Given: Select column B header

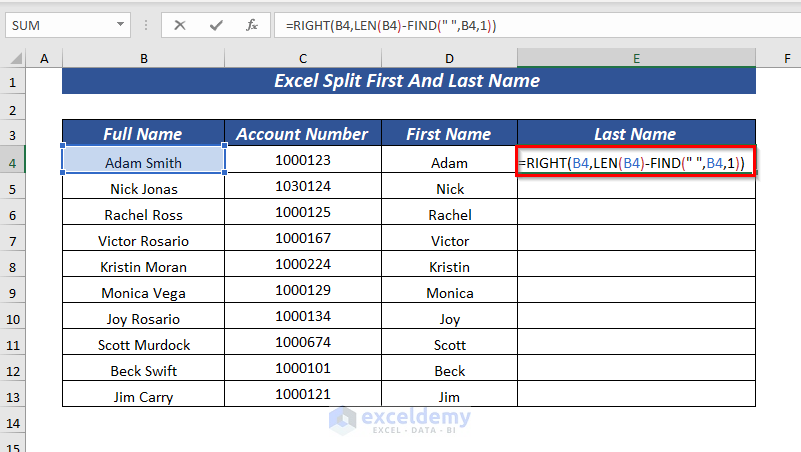Looking at the screenshot, I should pos(144,60).
